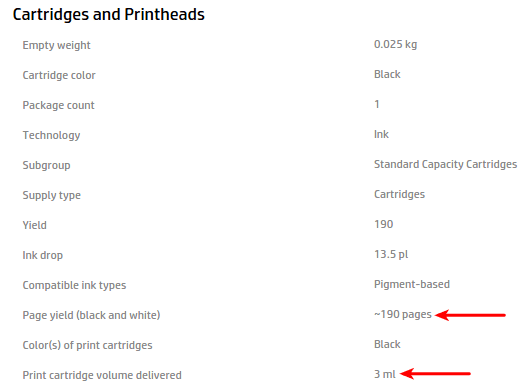Click Standard Capacity Cartridges value
The height and width of the screenshot is (391, 526).
coord(445,165)
